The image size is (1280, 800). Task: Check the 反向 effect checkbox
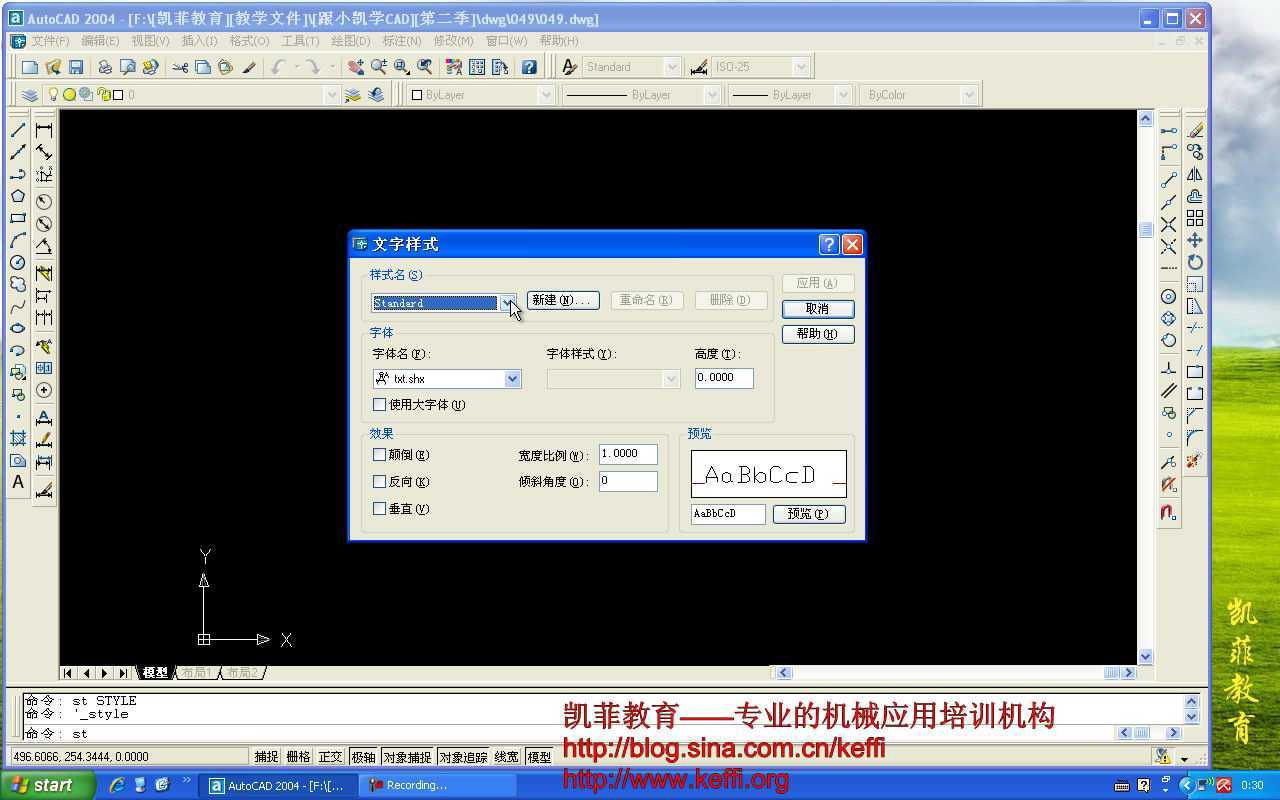point(380,482)
